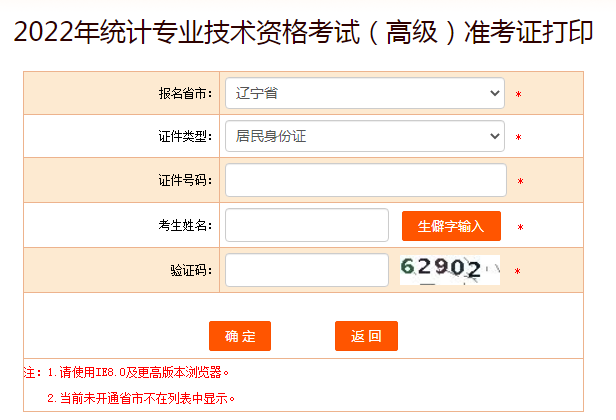Refresh the captcha image showing 62902

449,269
